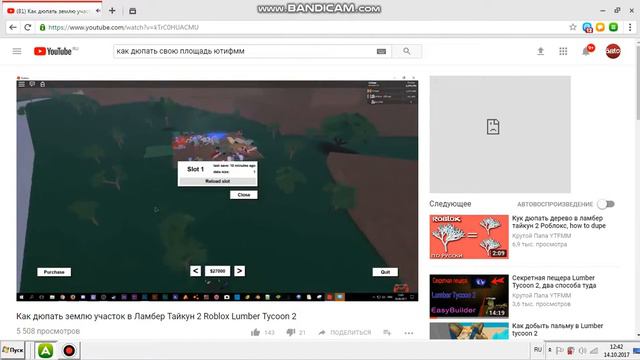The height and width of the screenshot is (360, 640).
Task: Click the green extension icon in toolbar
Action: point(613,27)
